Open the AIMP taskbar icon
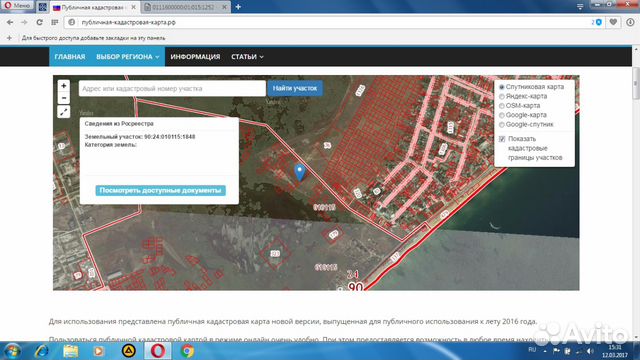The height and width of the screenshot is (360, 640). pos(129,351)
